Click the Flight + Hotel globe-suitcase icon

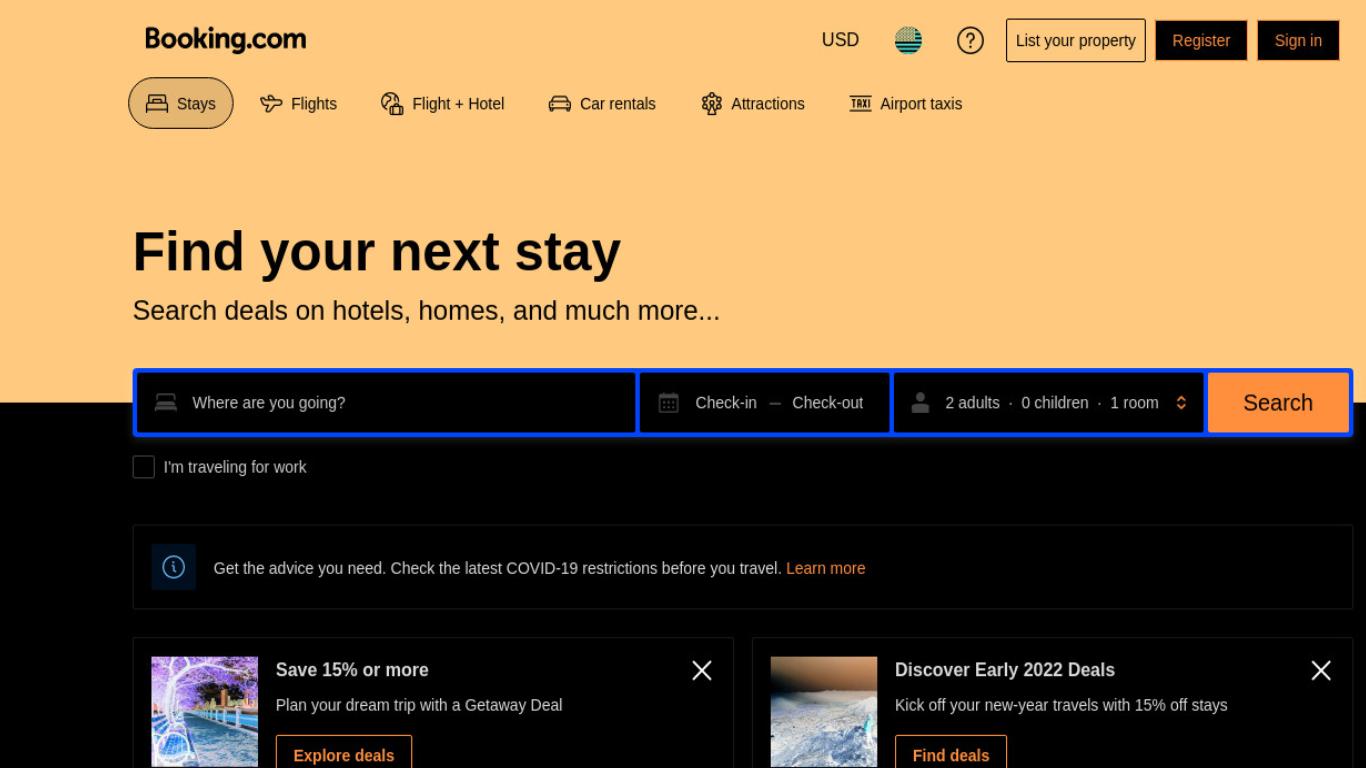click(392, 103)
